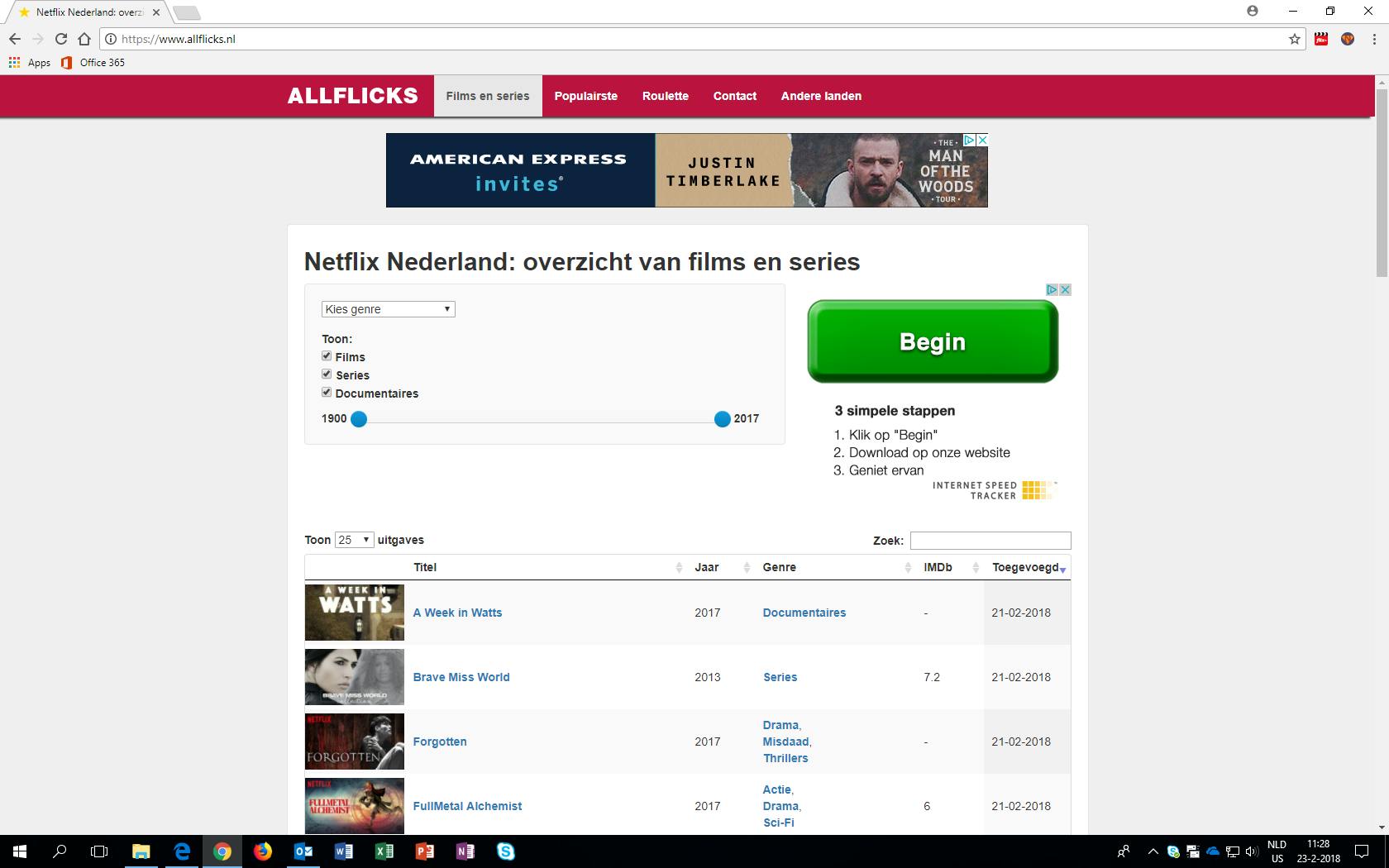Screen dimensions: 1389x868
Task: Launch Microsoft Edge from the taskbar
Action: point(182,851)
